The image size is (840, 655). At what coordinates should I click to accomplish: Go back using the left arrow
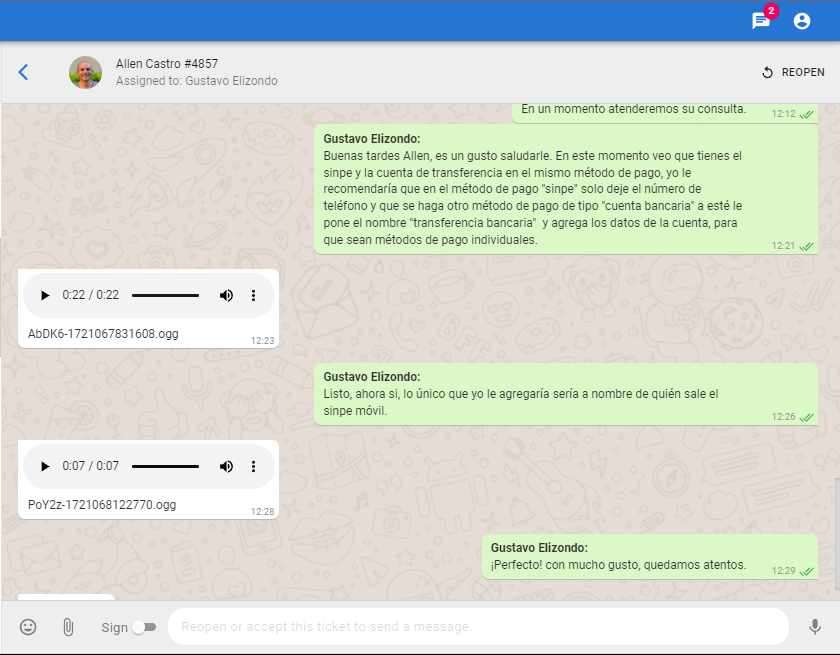tap(24, 72)
